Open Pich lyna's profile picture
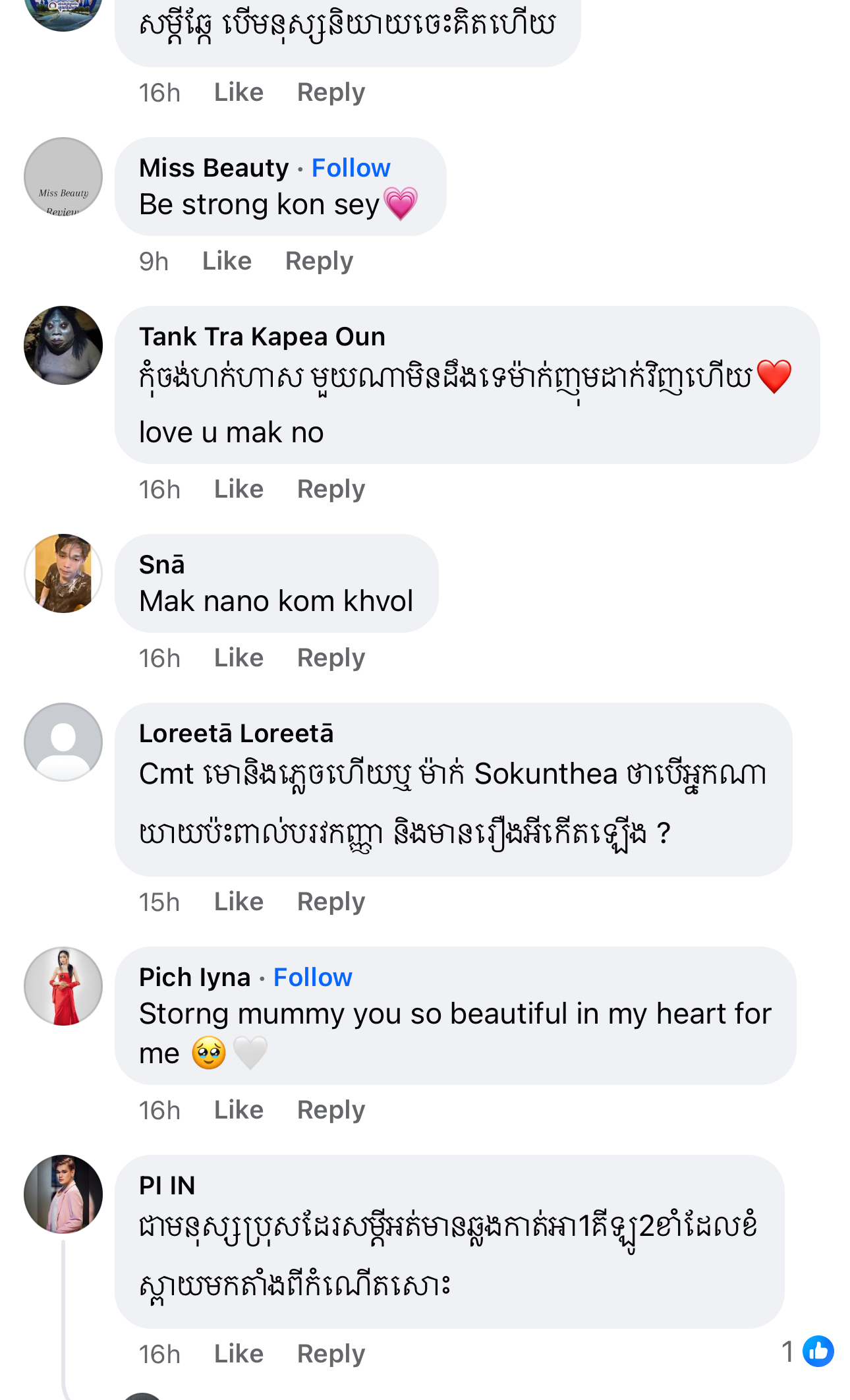The width and height of the screenshot is (850, 1400). [x=63, y=986]
